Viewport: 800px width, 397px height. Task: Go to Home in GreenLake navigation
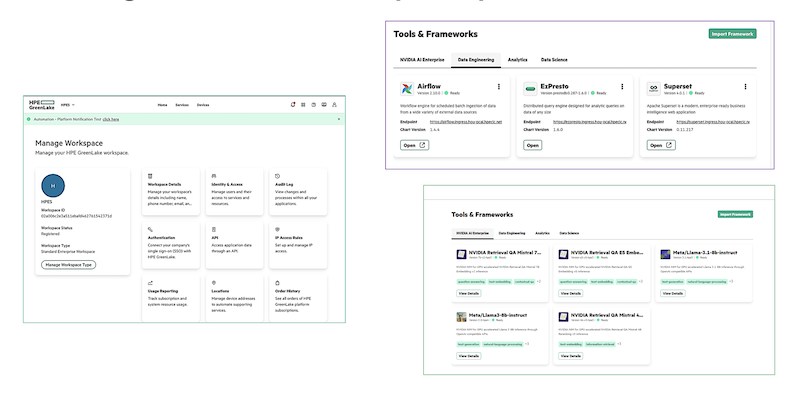162,105
